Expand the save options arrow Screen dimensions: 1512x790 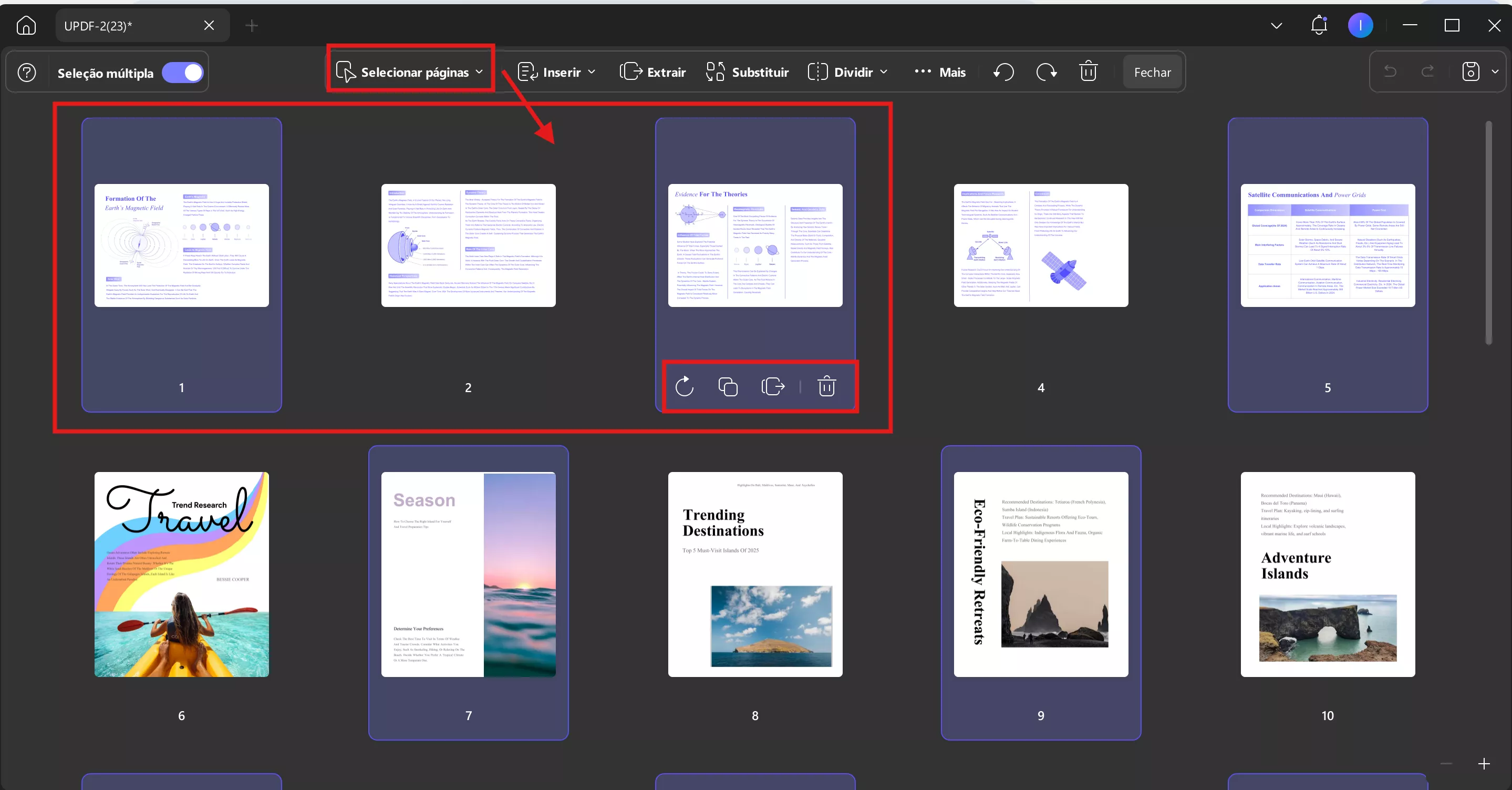[x=1495, y=71]
